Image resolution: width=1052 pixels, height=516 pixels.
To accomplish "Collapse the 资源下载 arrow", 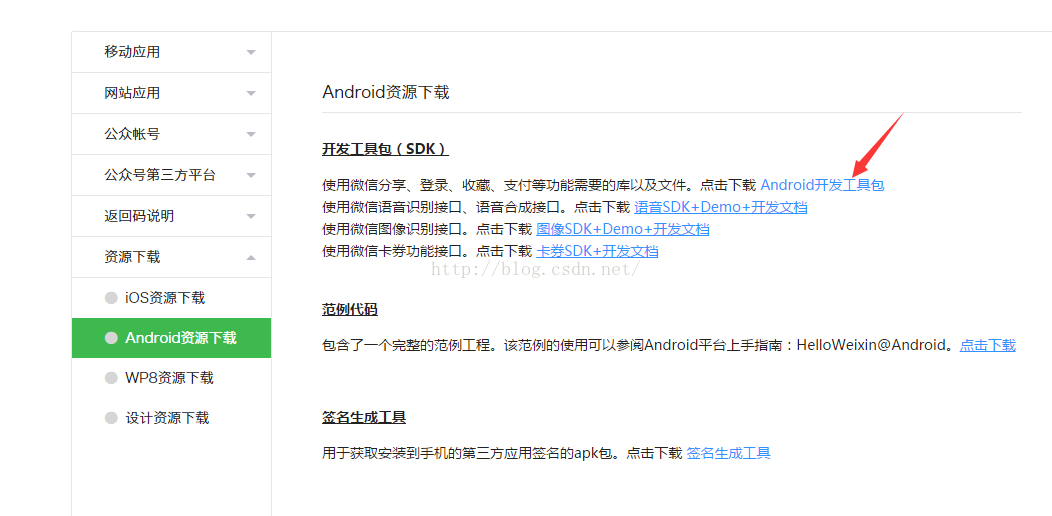I will pyautogui.click(x=251, y=257).
